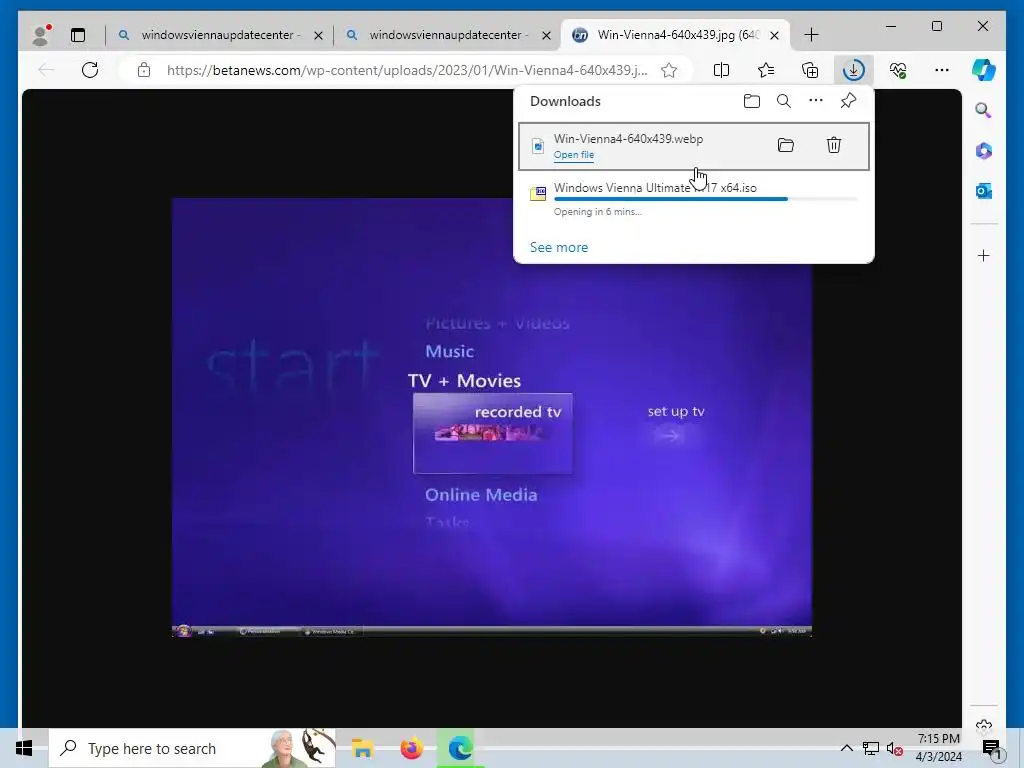This screenshot has width=1024, height=768.
Task: Click the Refresh page button
Action: coord(90,70)
